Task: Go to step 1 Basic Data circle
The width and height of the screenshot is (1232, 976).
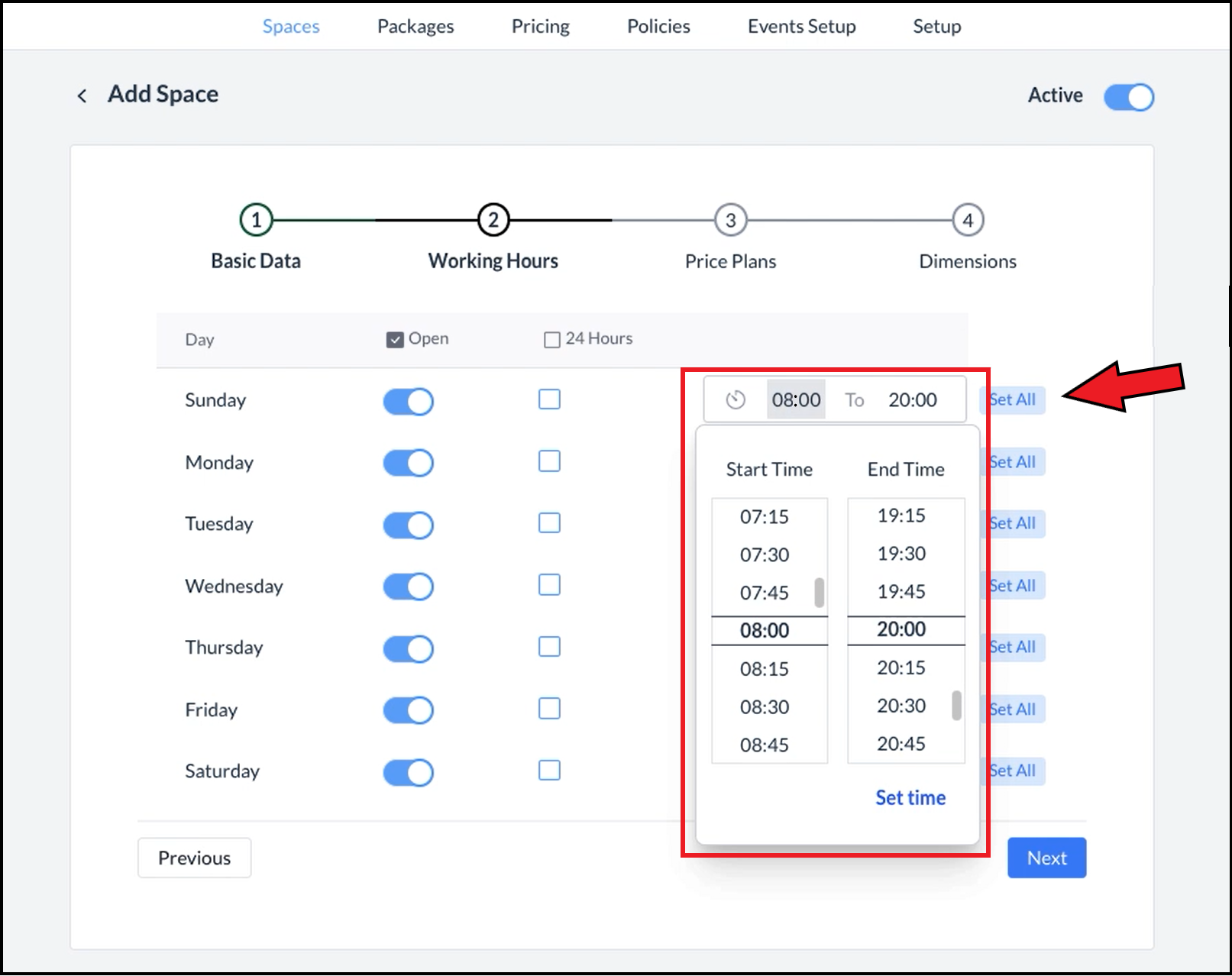Action: [256, 221]
